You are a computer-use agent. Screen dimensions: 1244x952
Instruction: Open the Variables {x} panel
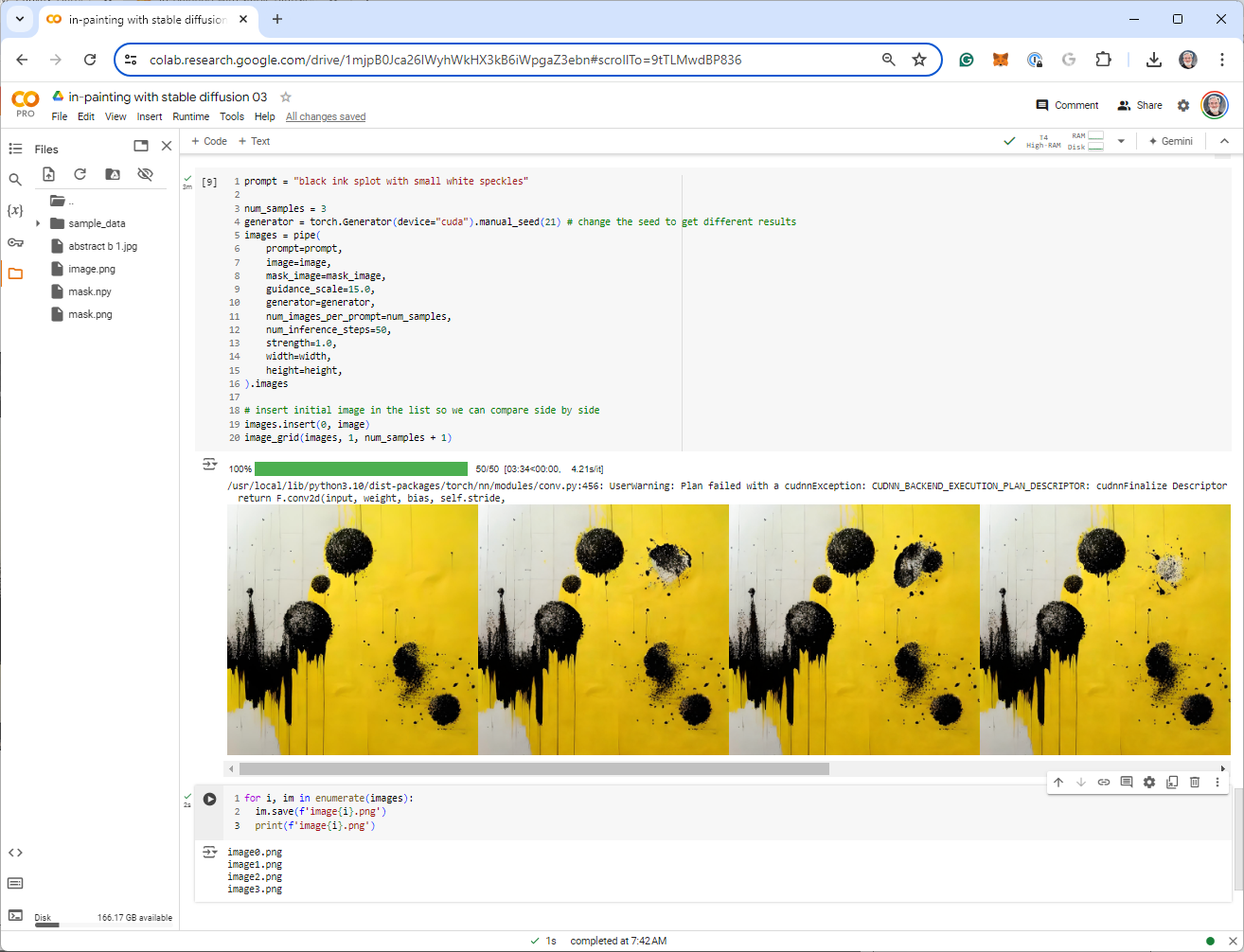pos(15,210)
